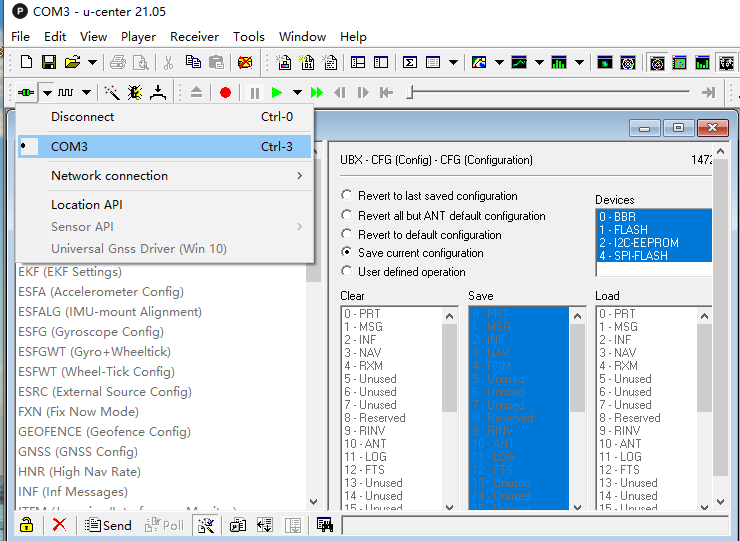Click the green Play button
Image resolution: width=740 pixels, height=541 pixels.
click(277, 93)
